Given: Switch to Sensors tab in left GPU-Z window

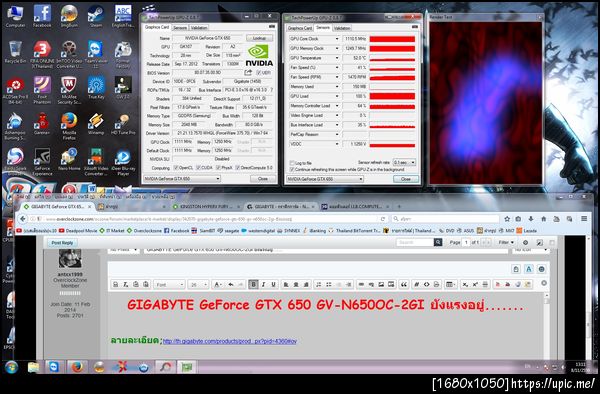Looking at the screenshot, I should pyautogui.click(x=180, y=28).
